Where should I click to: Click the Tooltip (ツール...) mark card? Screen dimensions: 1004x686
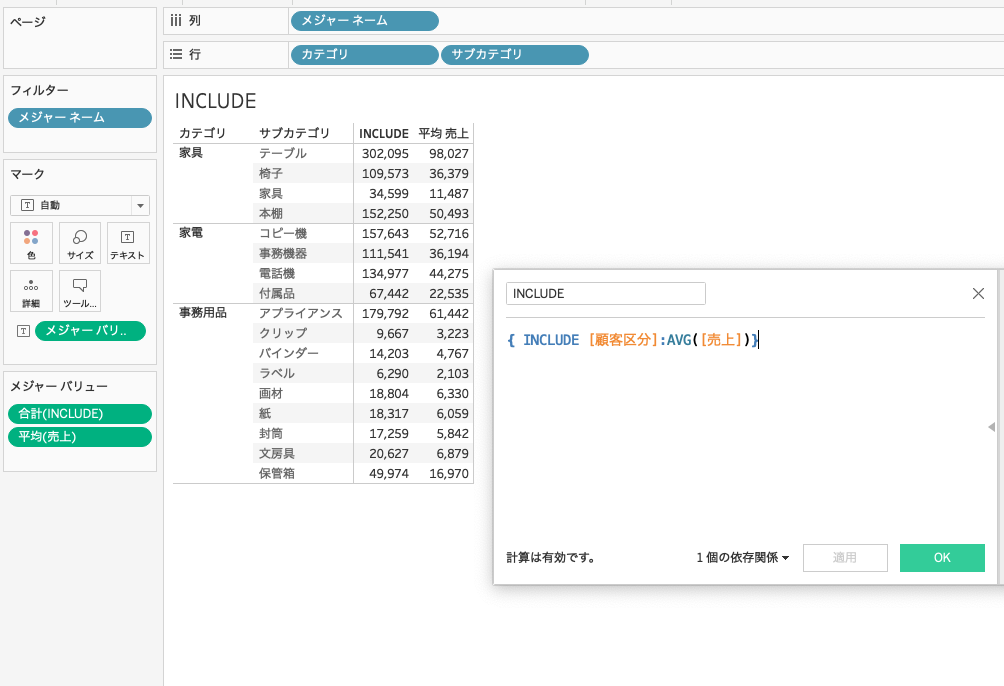80,291
